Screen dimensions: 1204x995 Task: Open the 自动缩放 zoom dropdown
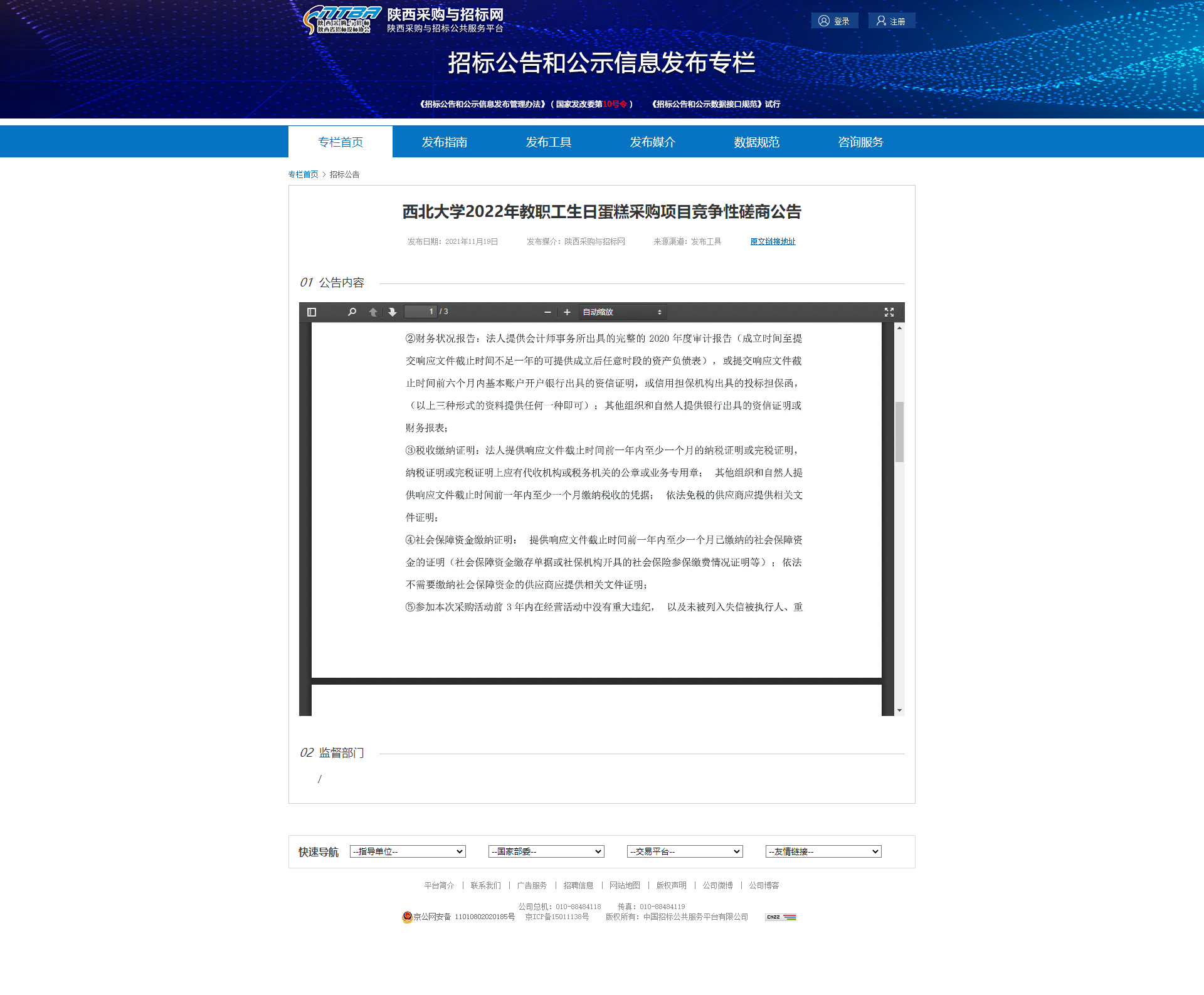click(621, 312)
